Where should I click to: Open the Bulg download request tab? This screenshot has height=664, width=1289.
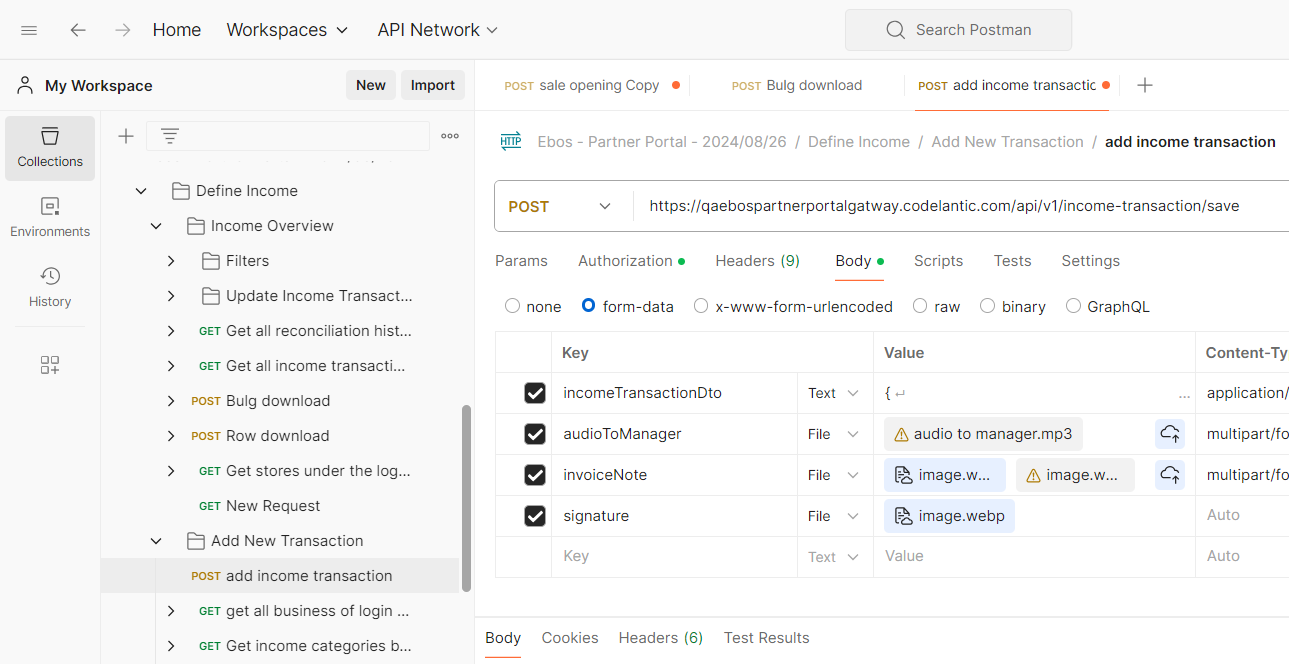[797, 85]
